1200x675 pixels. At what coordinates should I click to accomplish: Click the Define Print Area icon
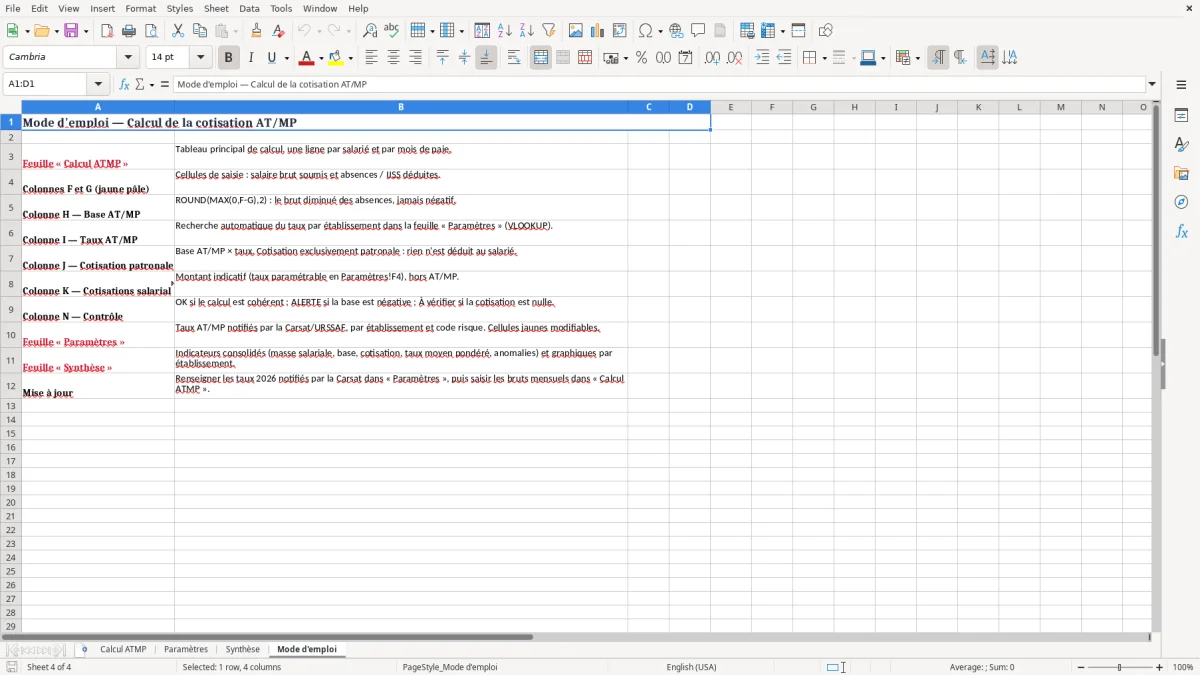[747, 31]
